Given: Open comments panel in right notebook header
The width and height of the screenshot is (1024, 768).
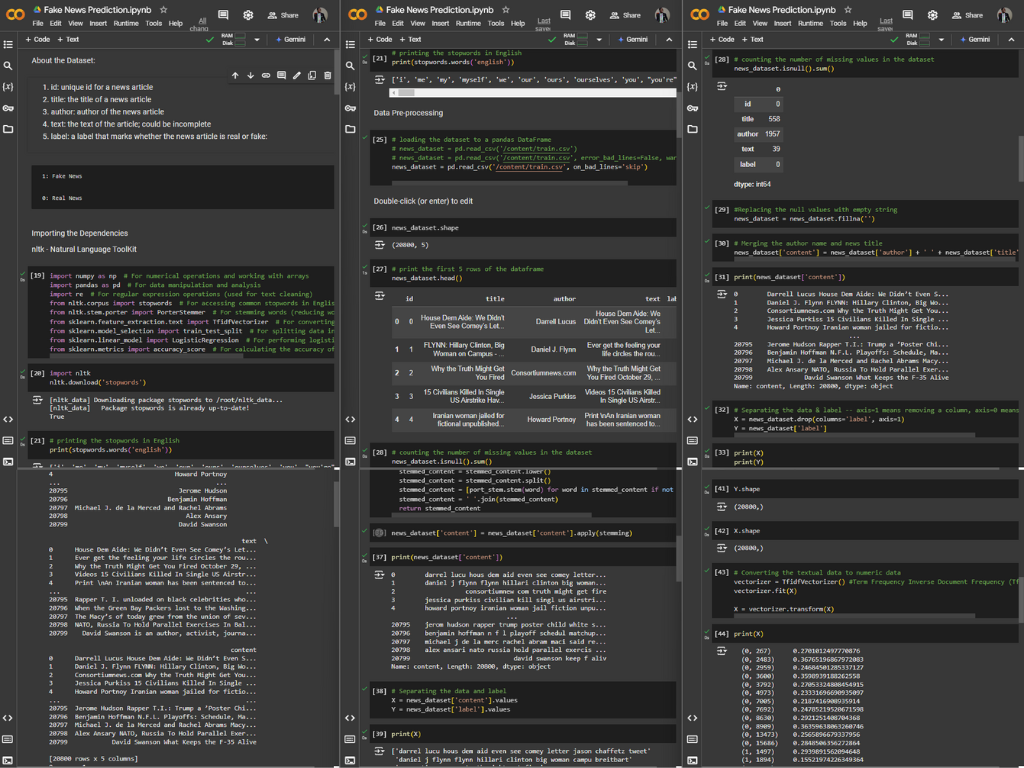Looking at the screenshot, I should [908, 15].
